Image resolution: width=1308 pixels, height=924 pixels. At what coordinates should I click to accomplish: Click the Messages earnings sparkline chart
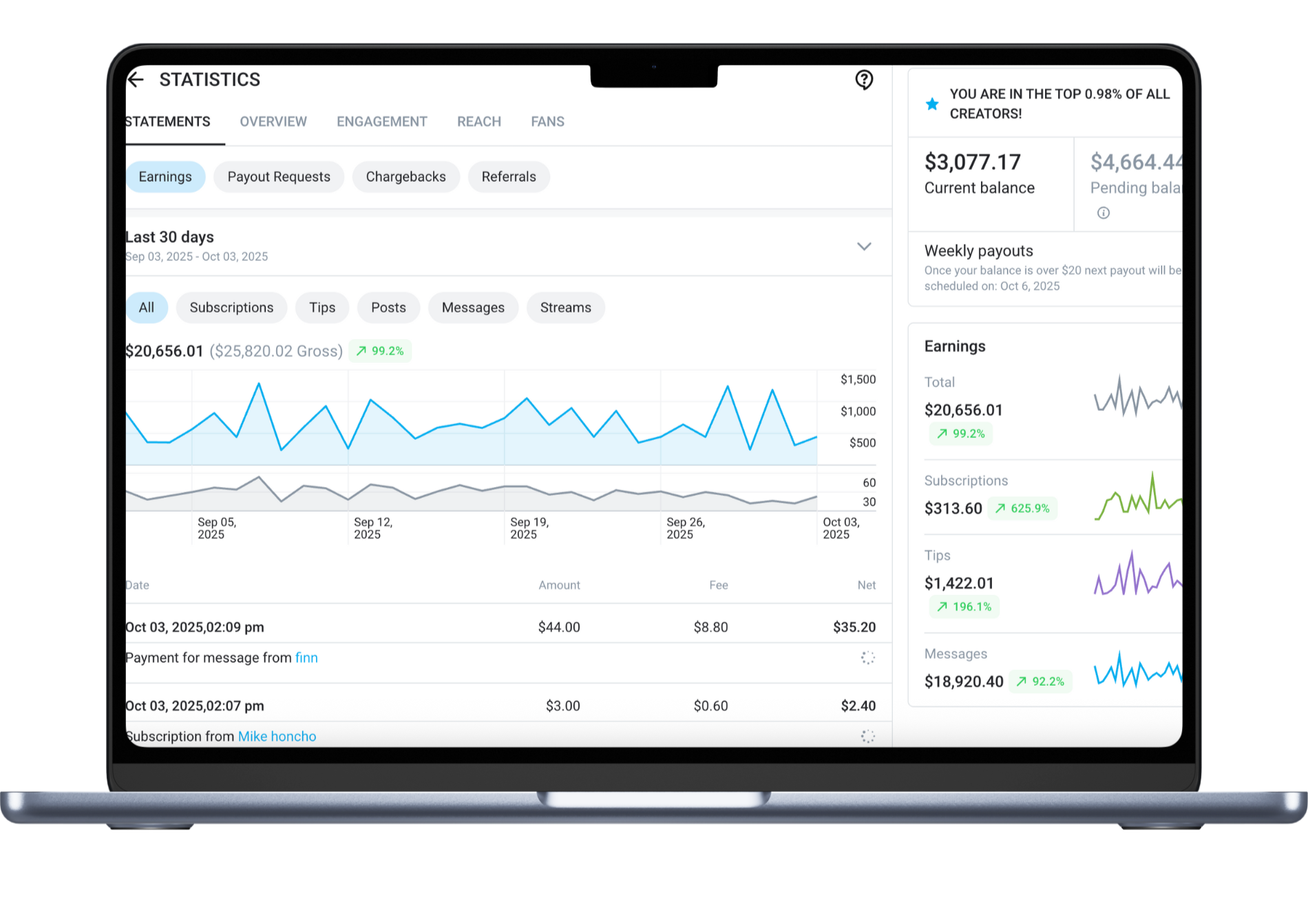[1137, 671]
